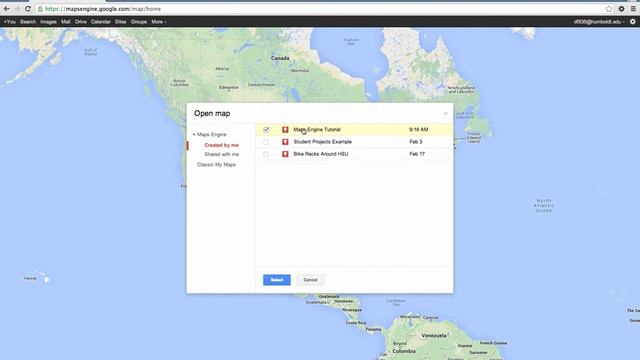640x360 pixels.
Task: Open Mail in Google bar
Action: [x=66, y=22]
